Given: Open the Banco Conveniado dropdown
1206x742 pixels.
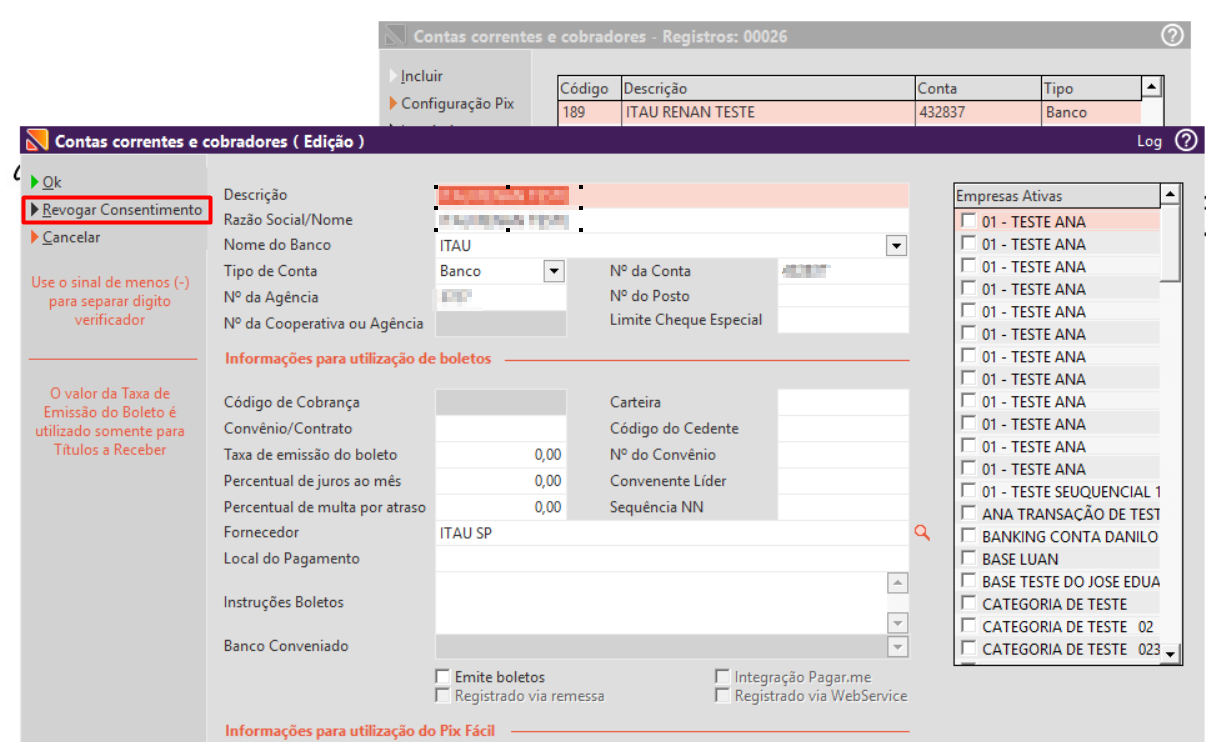Looking at the screenshot, I should tap(898, 647).
